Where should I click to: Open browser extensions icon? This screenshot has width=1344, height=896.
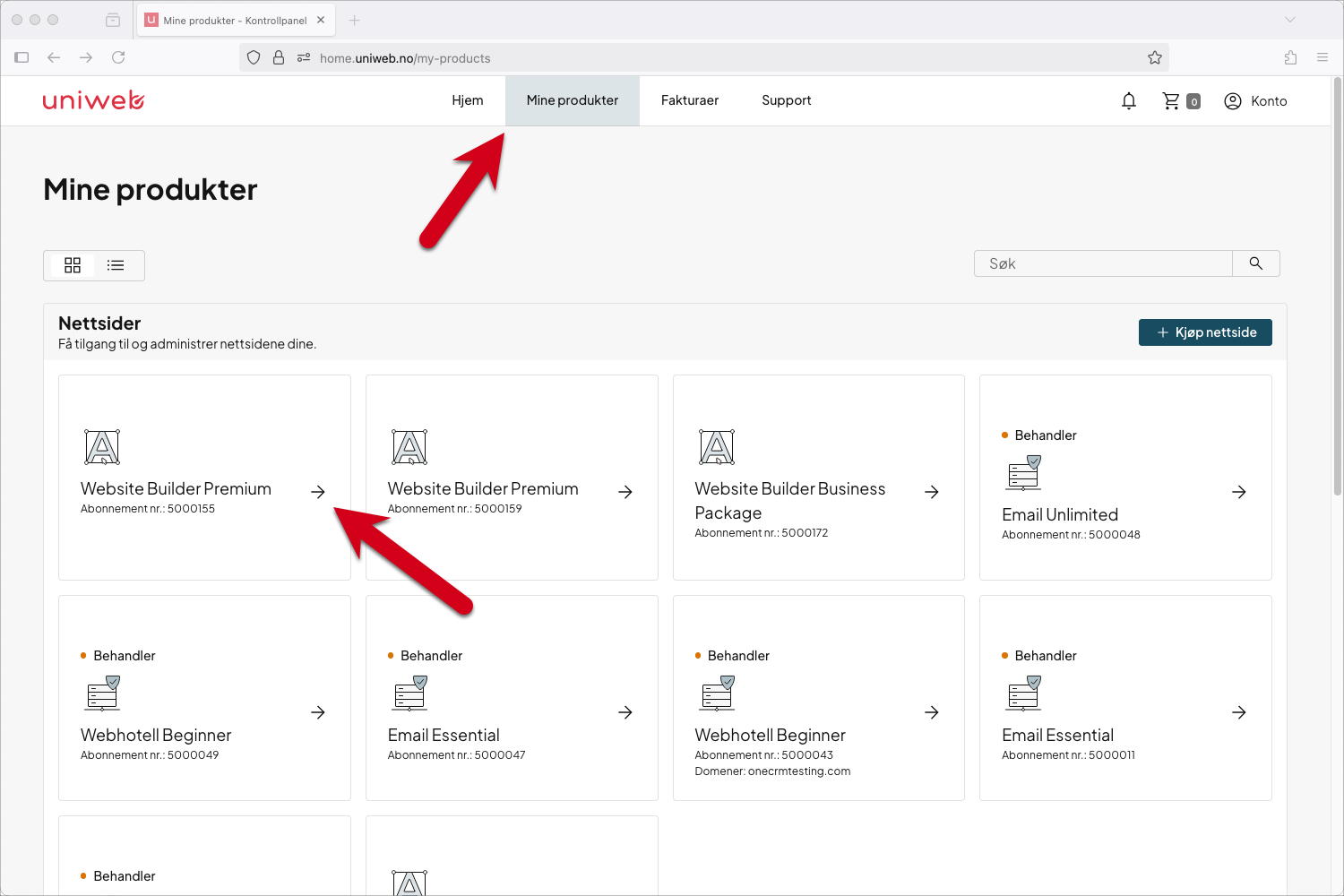(x=1290, y=57)
